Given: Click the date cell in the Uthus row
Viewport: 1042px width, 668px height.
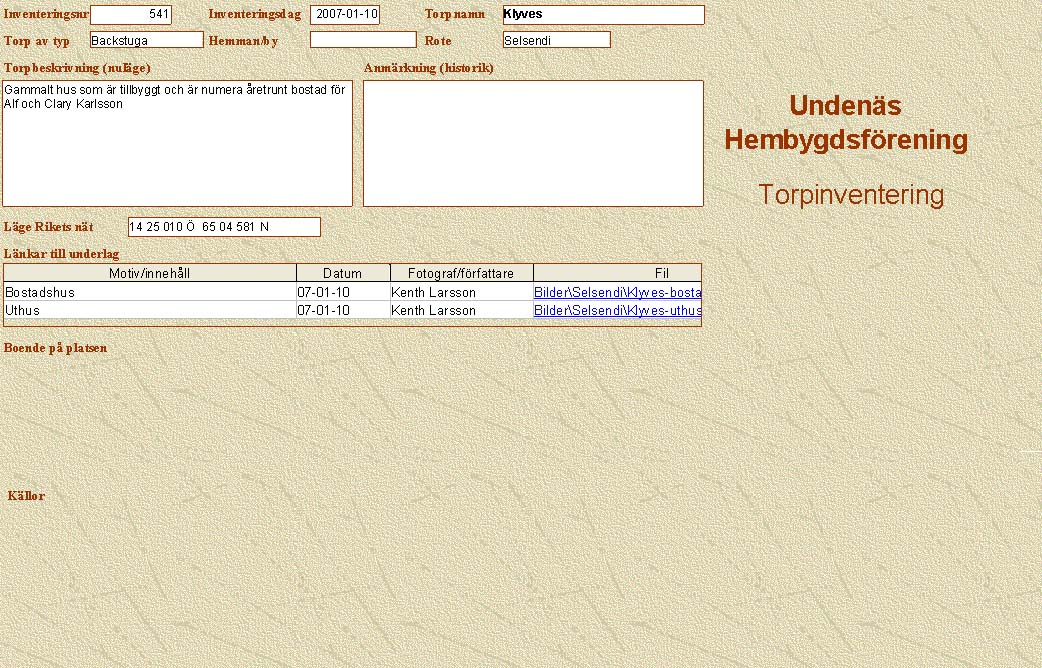Looking at the screenshot, I should (x=343, y=311).
